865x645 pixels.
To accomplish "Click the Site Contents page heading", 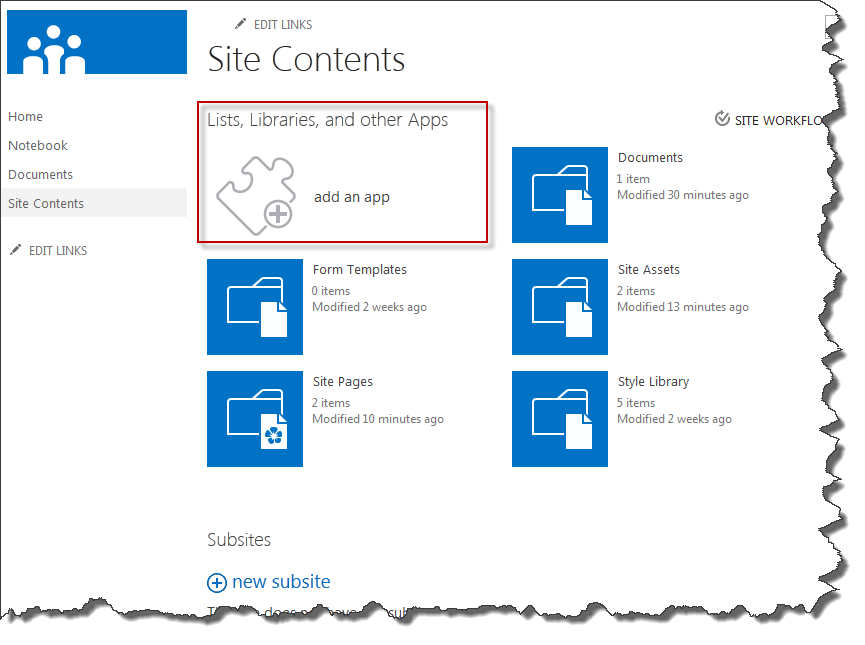I will (307, 59).
